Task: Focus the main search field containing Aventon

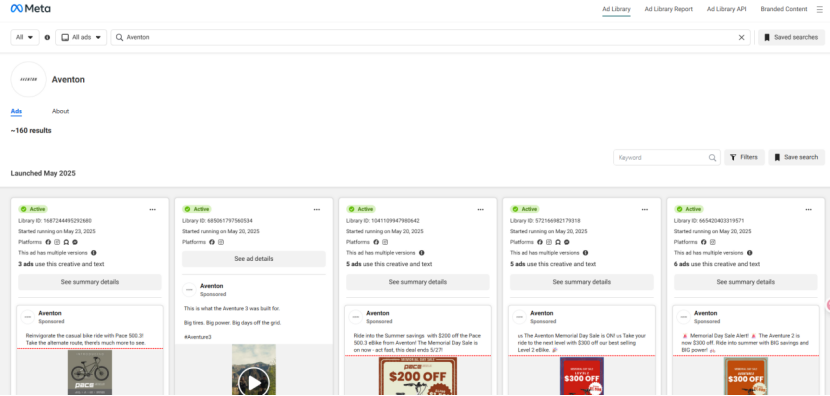Action: click(430, 38)
